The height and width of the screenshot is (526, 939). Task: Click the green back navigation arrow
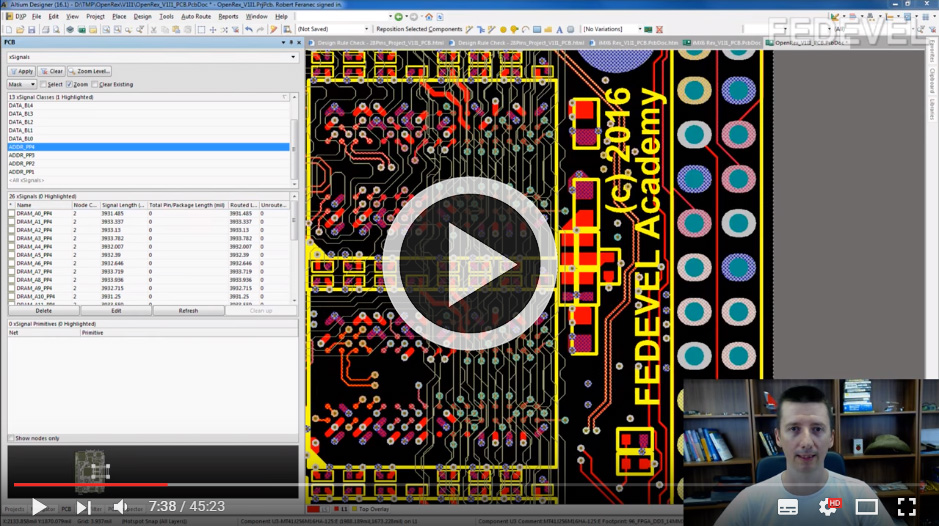tap(398, 17)
